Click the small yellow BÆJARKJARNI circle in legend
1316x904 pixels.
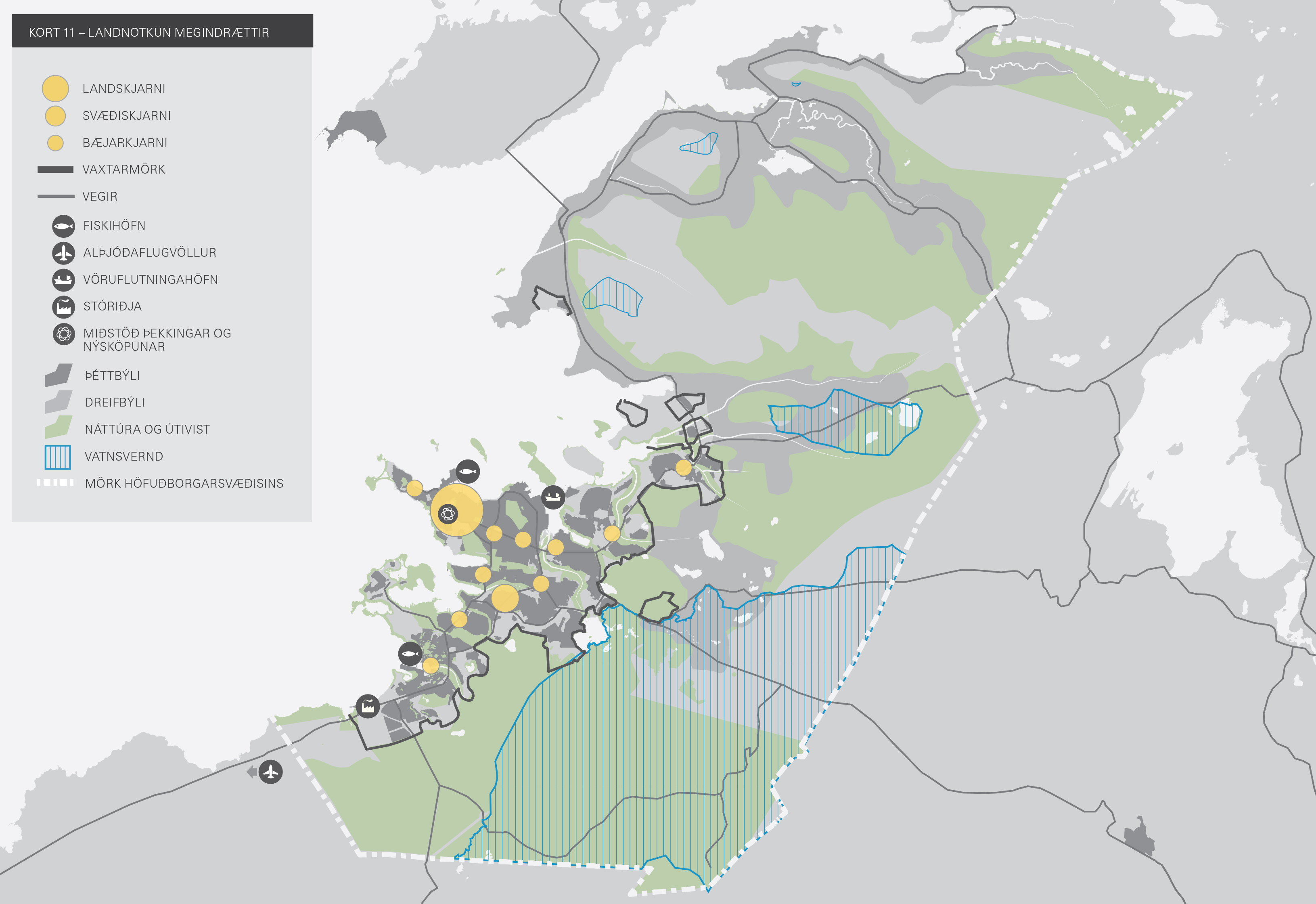56,143
